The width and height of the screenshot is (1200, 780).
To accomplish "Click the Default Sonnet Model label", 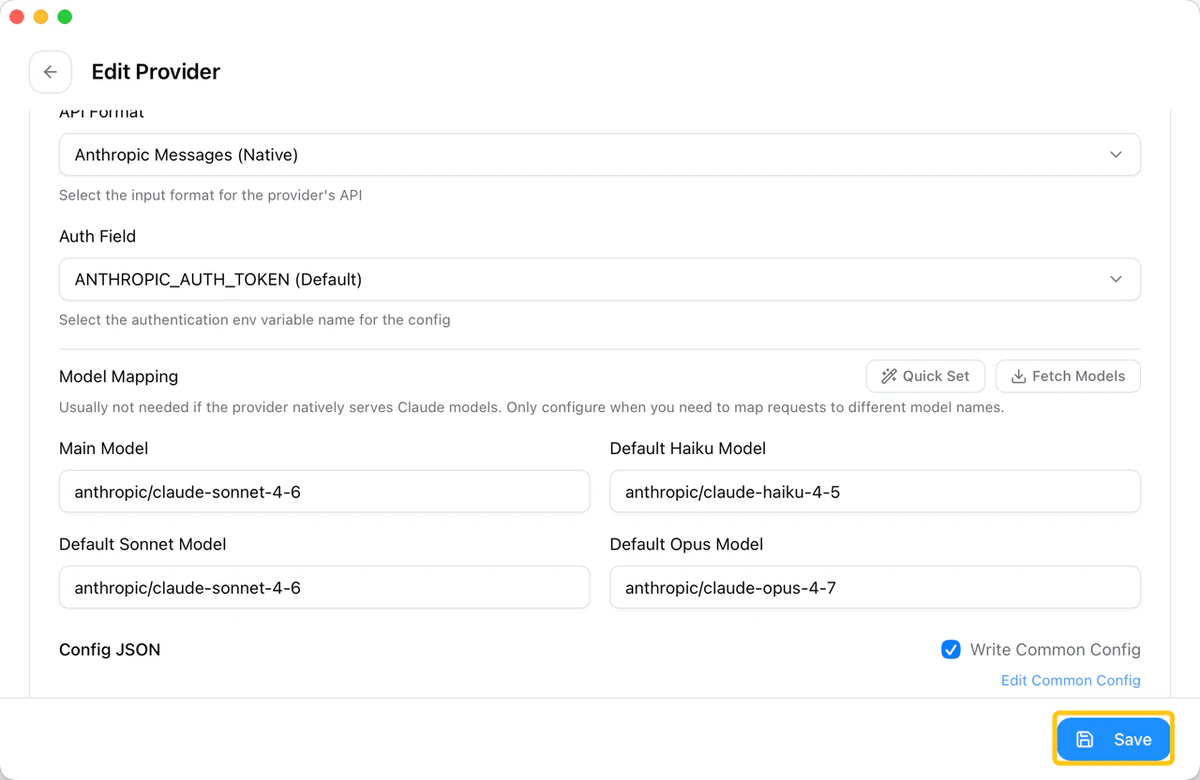I will 143,545.
